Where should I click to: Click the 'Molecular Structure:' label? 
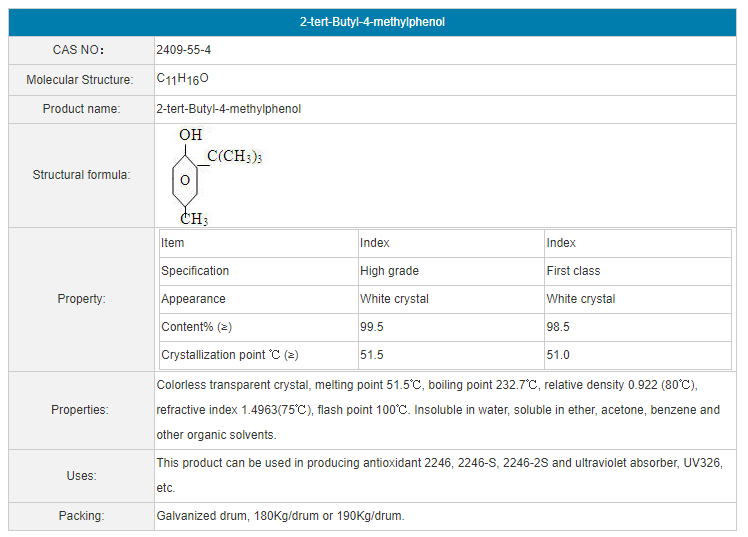click(x=79, y=80)
